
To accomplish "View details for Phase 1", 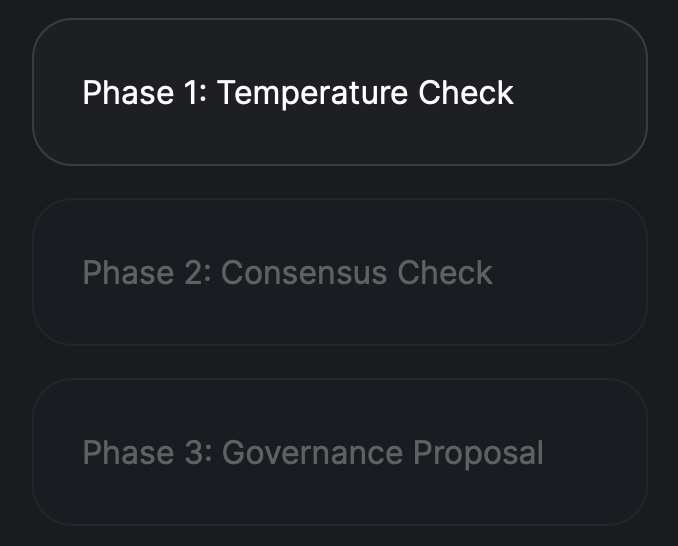I will coord(340,92).
